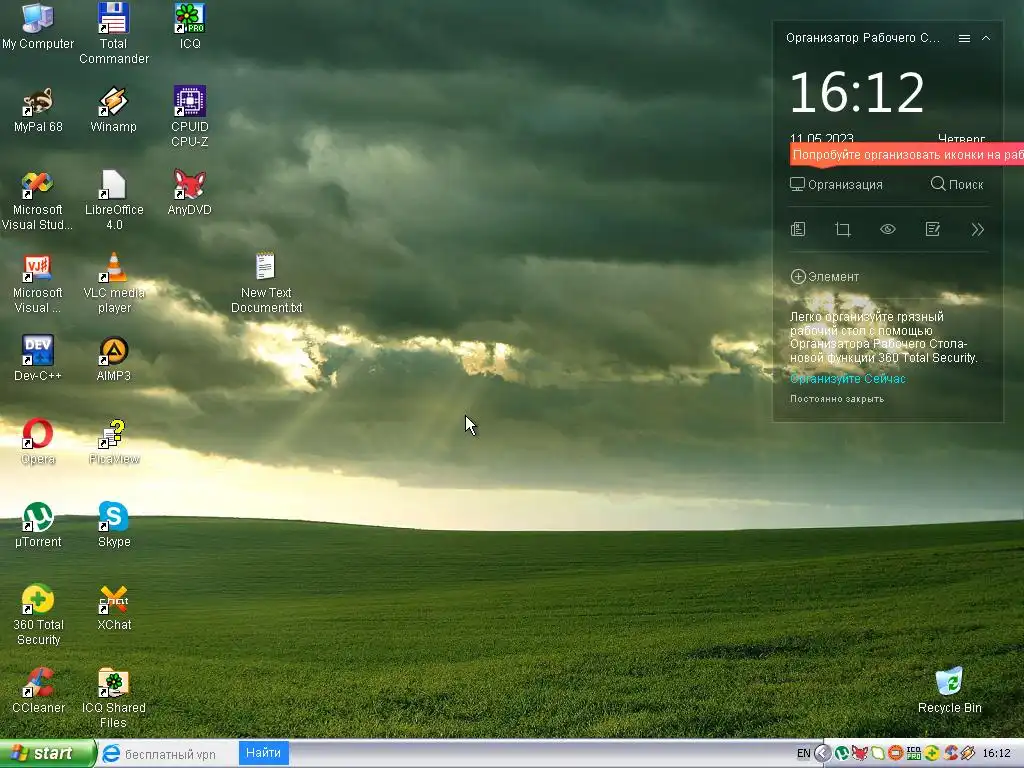Select the ICQ desktop shortcut
The height and width of the screenshot is (768, 1024).
point(189,26)
